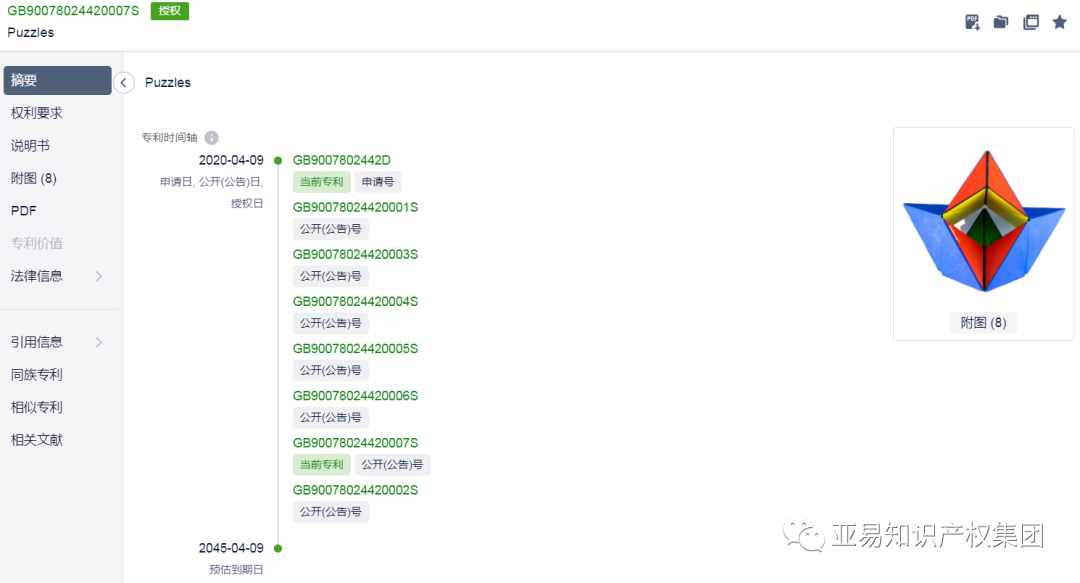Click the 2045-04-09 timeline dot
1080x583 pixels.
pyautogui.click(x=278, y=549)
